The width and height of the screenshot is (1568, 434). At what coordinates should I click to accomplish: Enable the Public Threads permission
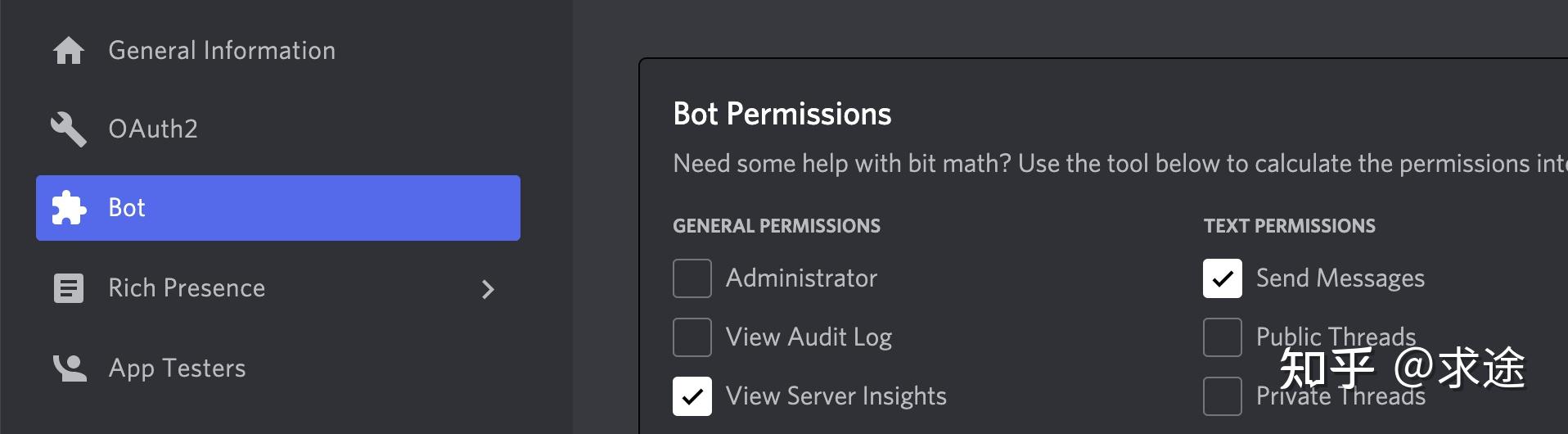coord(1223,337)
